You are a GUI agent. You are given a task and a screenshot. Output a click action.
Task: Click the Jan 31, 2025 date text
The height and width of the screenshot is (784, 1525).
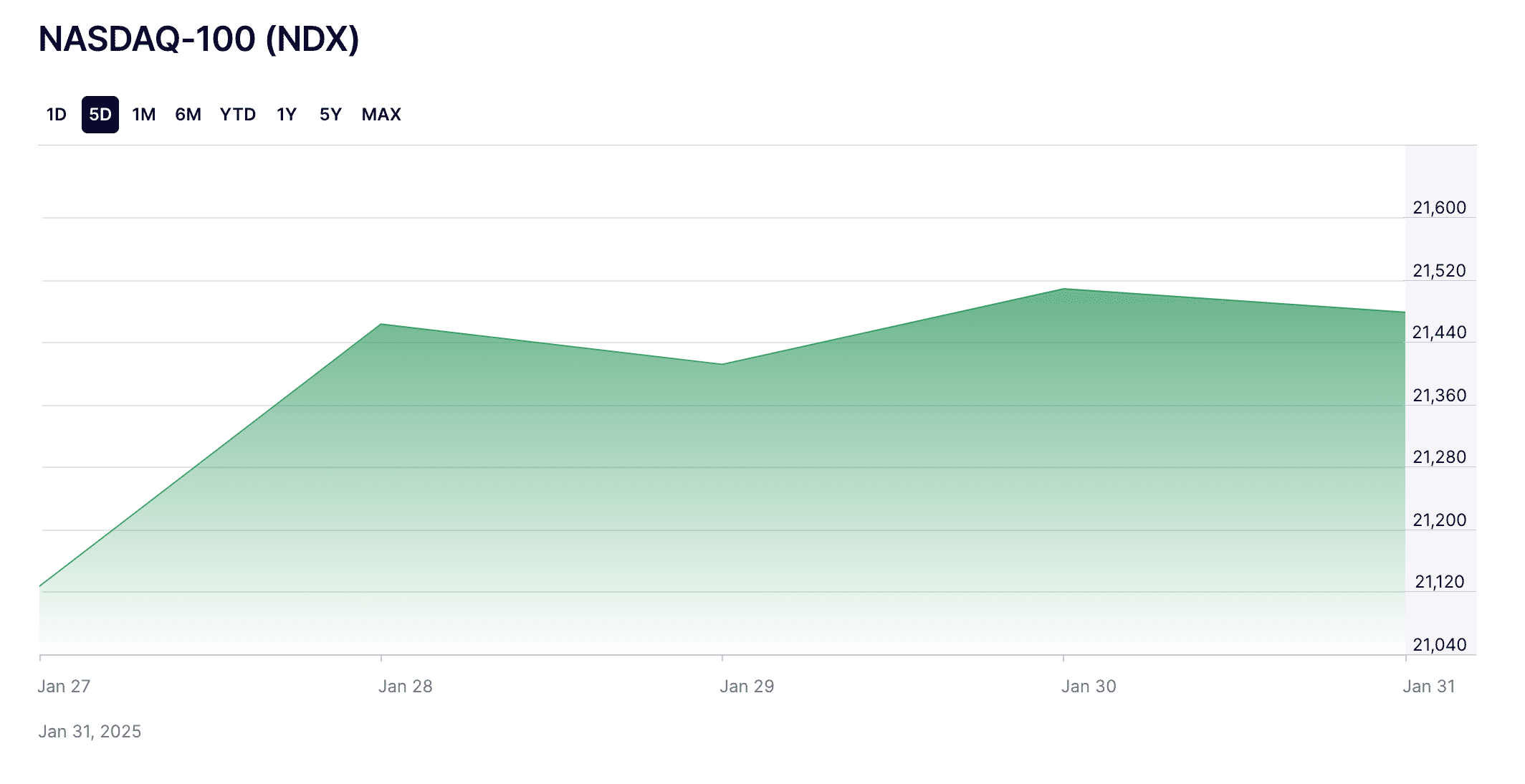(x=90, y=731)
